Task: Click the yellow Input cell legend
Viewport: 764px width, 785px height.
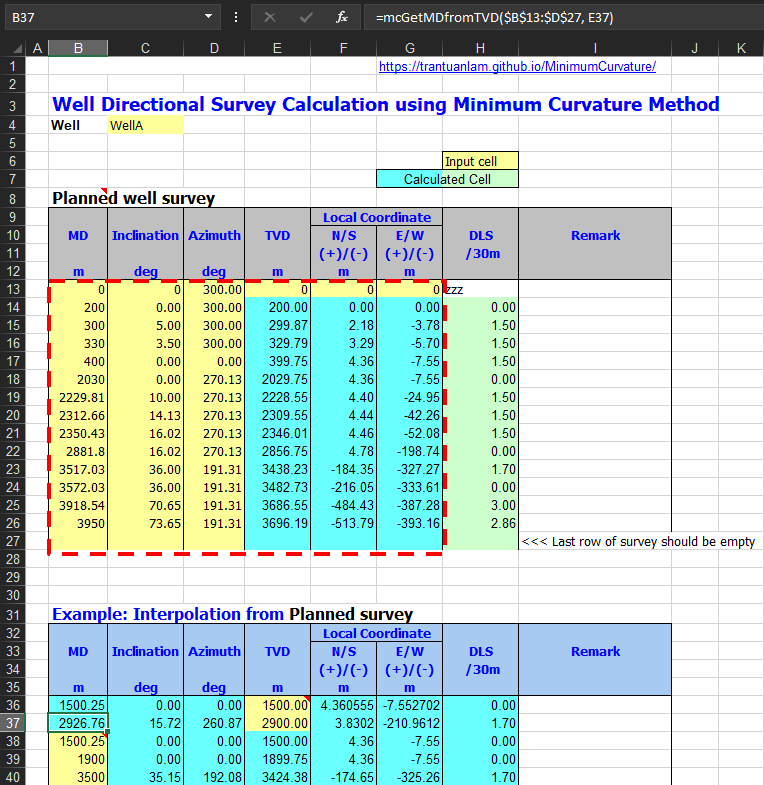Action: [x=480, y=161]
